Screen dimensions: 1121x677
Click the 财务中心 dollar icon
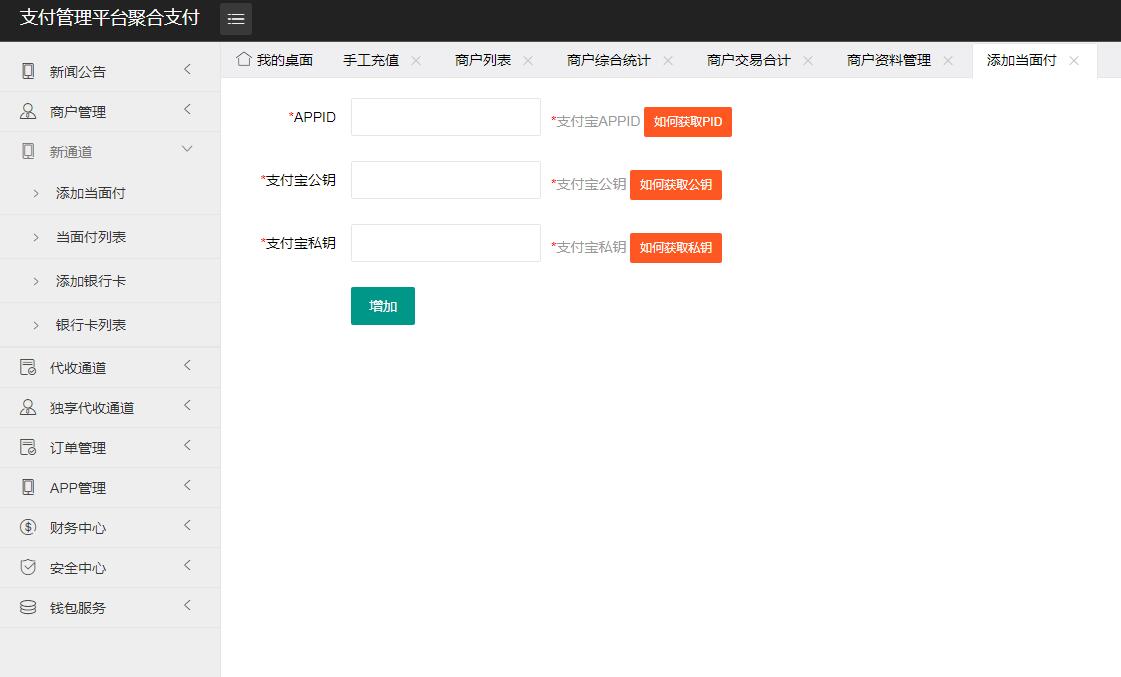pos(28,528)
